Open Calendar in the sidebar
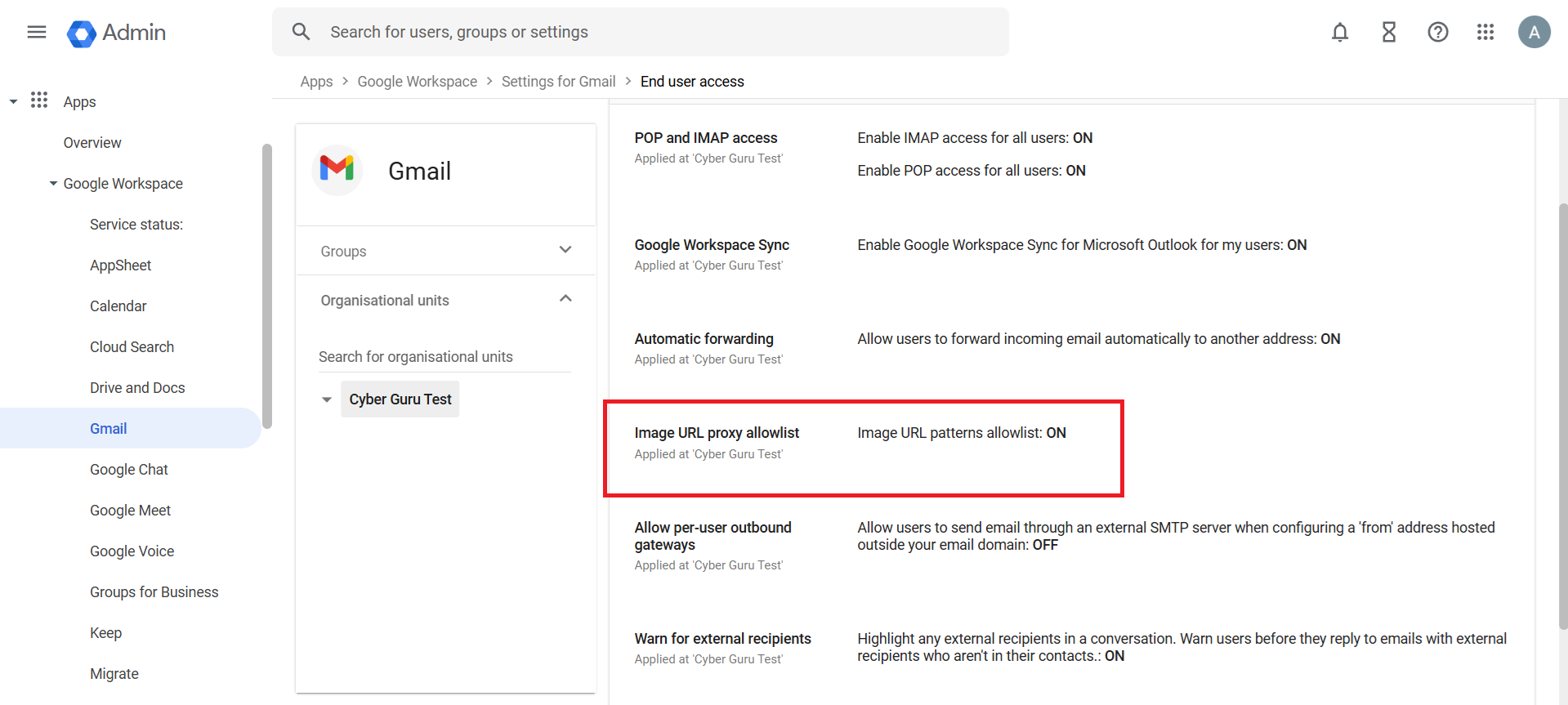This screenshot has height=705, width=1568. [118, 306]
